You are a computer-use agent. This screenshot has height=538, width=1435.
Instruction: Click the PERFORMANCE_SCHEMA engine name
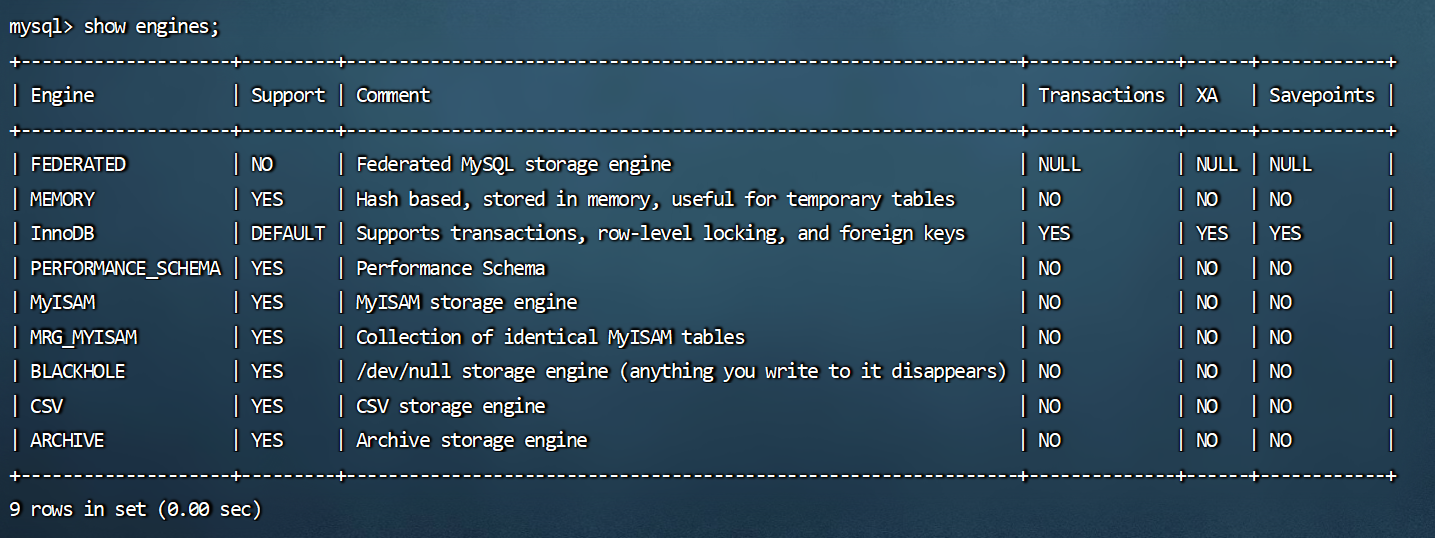pos(125,268)
